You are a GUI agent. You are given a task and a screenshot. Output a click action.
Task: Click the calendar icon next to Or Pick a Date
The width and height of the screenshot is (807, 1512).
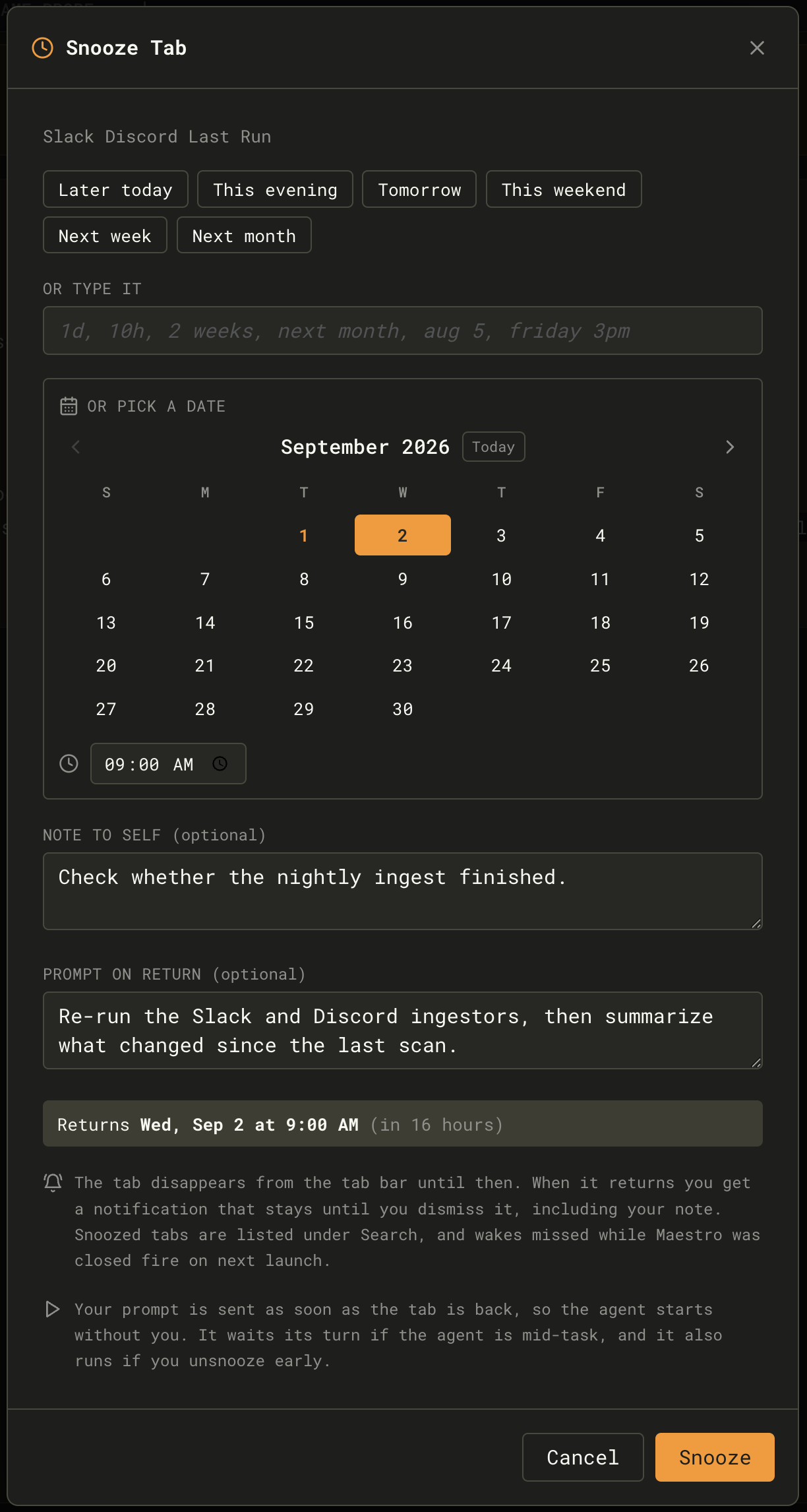click(x=69, y=406)
